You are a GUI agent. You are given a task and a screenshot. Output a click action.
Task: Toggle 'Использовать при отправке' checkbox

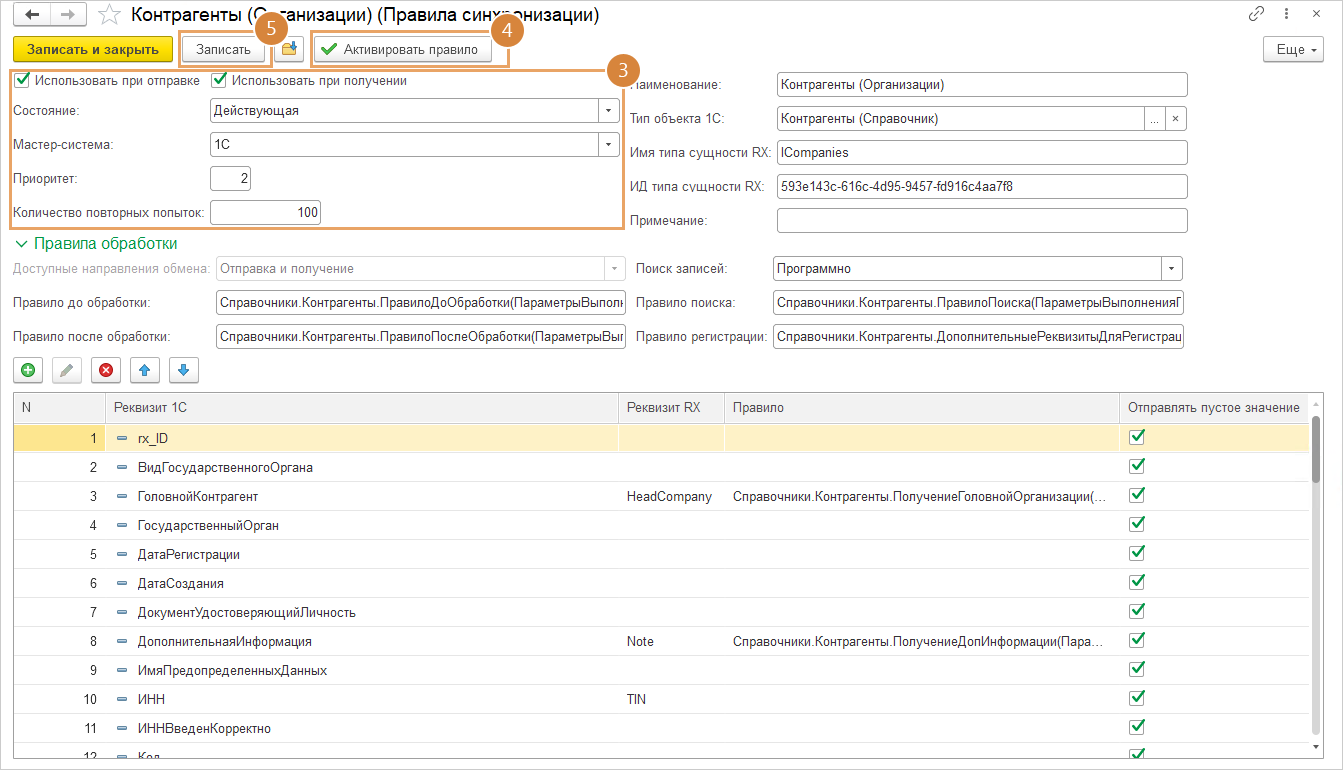coord(22,81)
